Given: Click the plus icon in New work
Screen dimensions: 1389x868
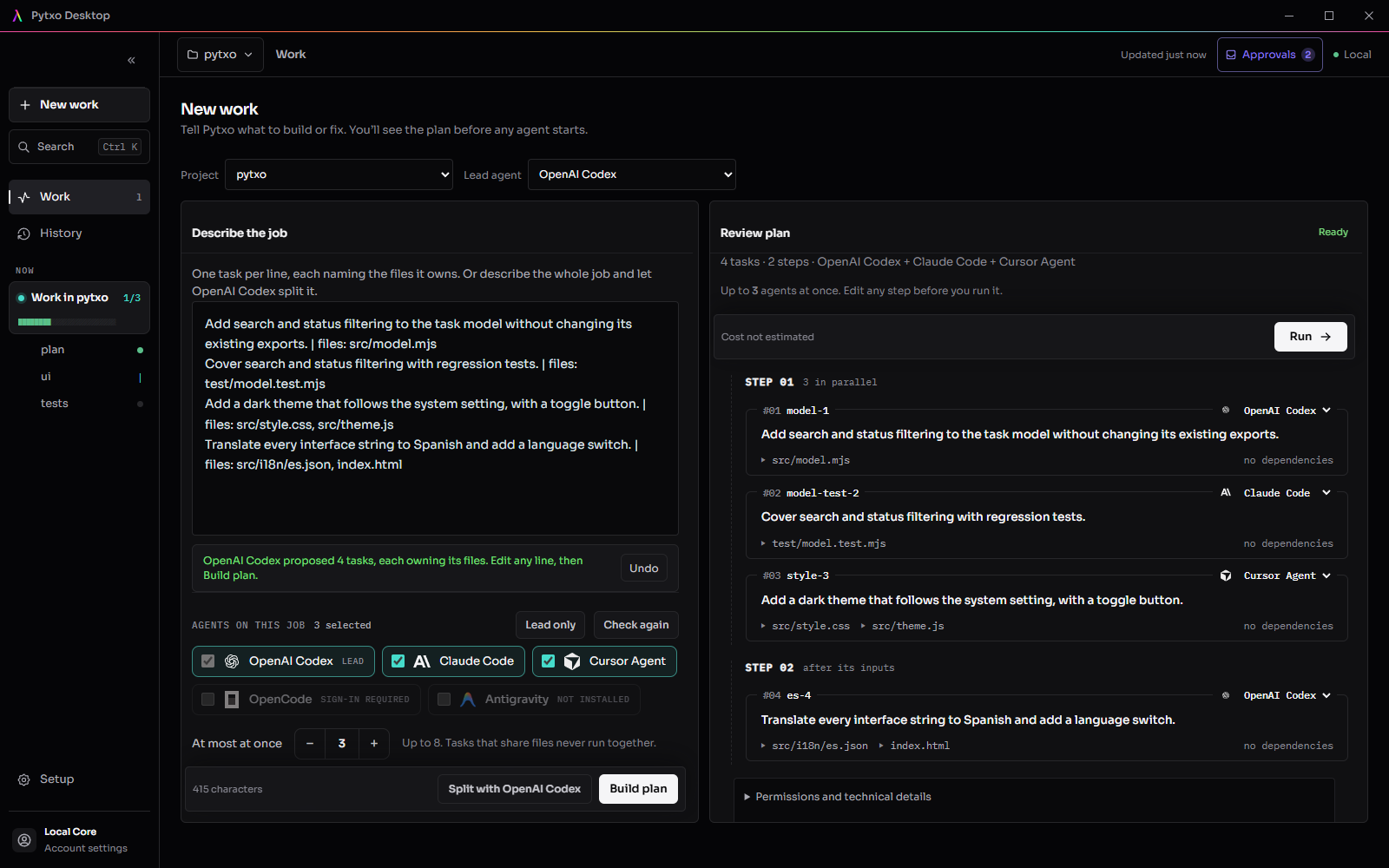Looking at the screenshot, I should [25, 105].
